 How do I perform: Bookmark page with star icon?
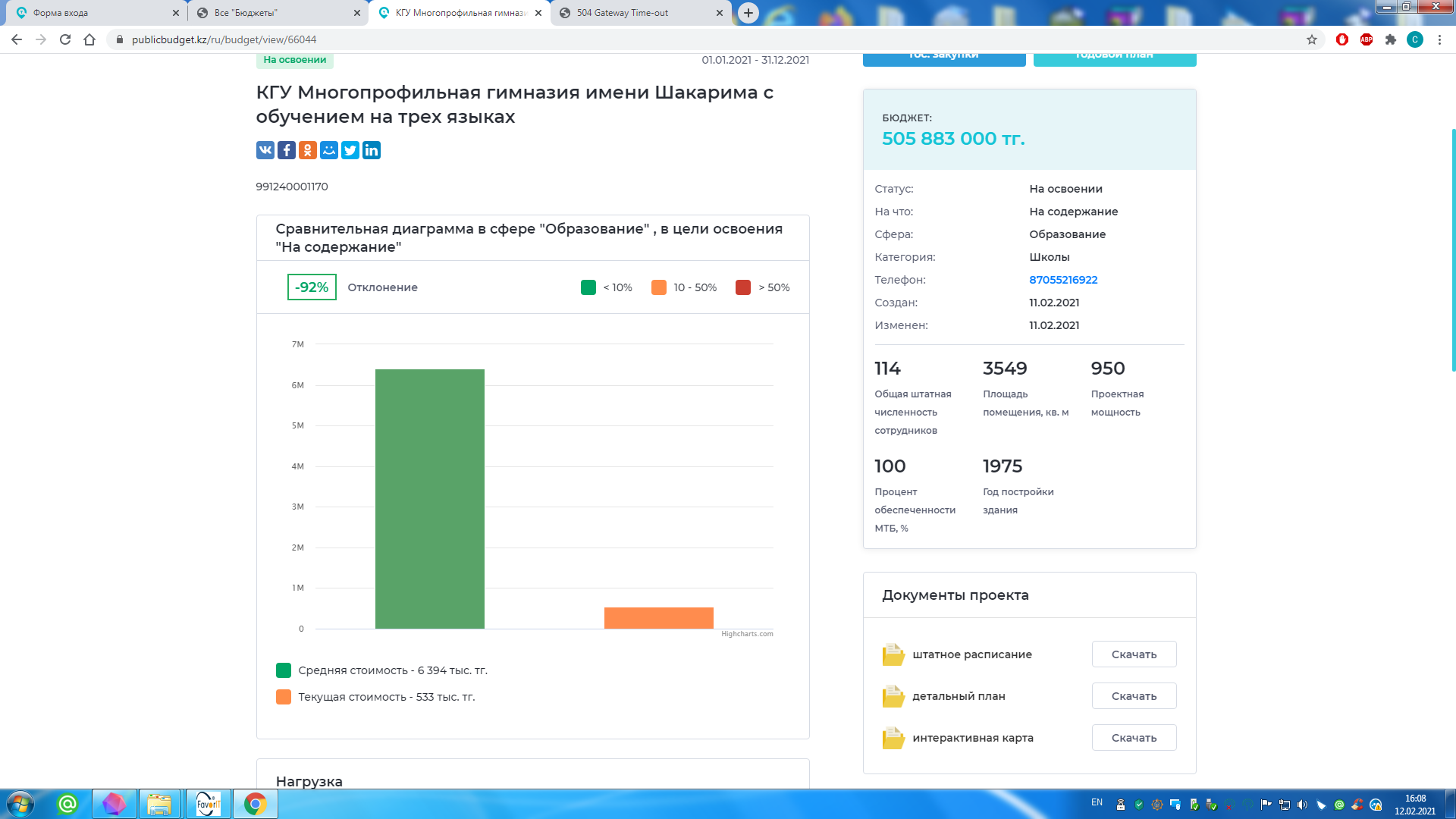(x=1311, y=39)
